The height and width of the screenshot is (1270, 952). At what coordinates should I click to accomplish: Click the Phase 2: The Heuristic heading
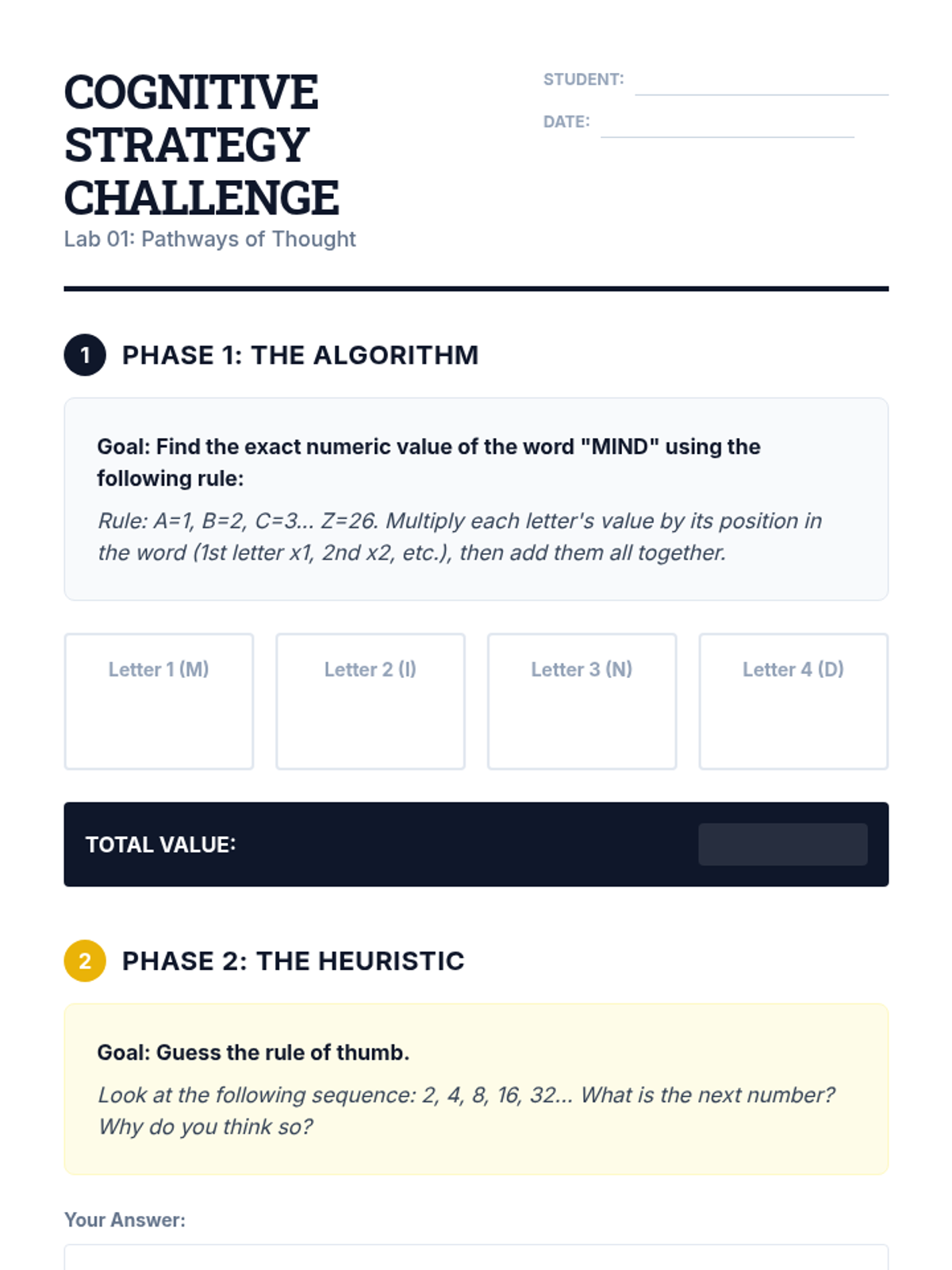click(293, 961)
